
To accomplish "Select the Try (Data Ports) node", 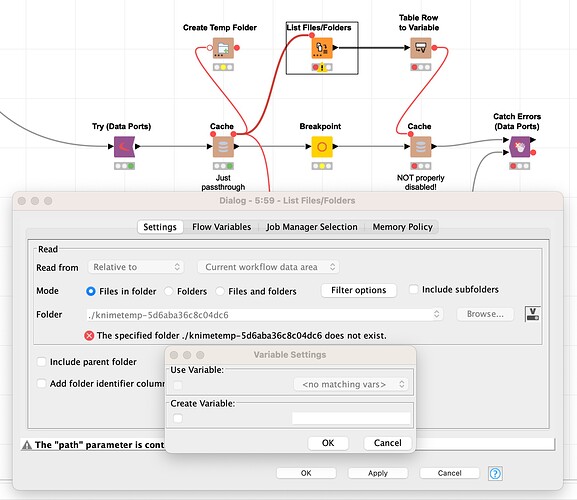I will (x=124, y=146).
